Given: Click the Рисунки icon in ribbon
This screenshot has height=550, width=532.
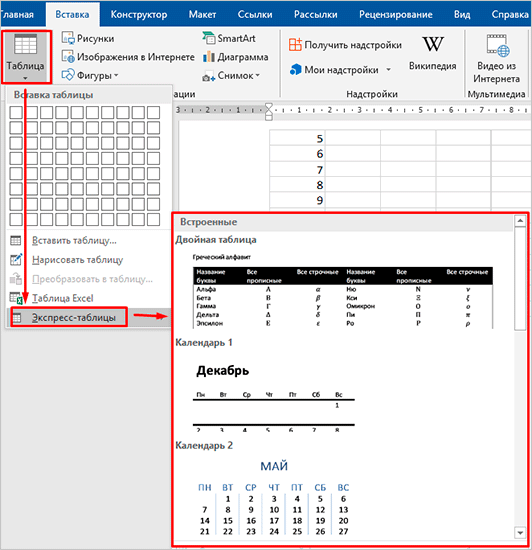Looking at the screenshot, I should [x=68, y=38].
